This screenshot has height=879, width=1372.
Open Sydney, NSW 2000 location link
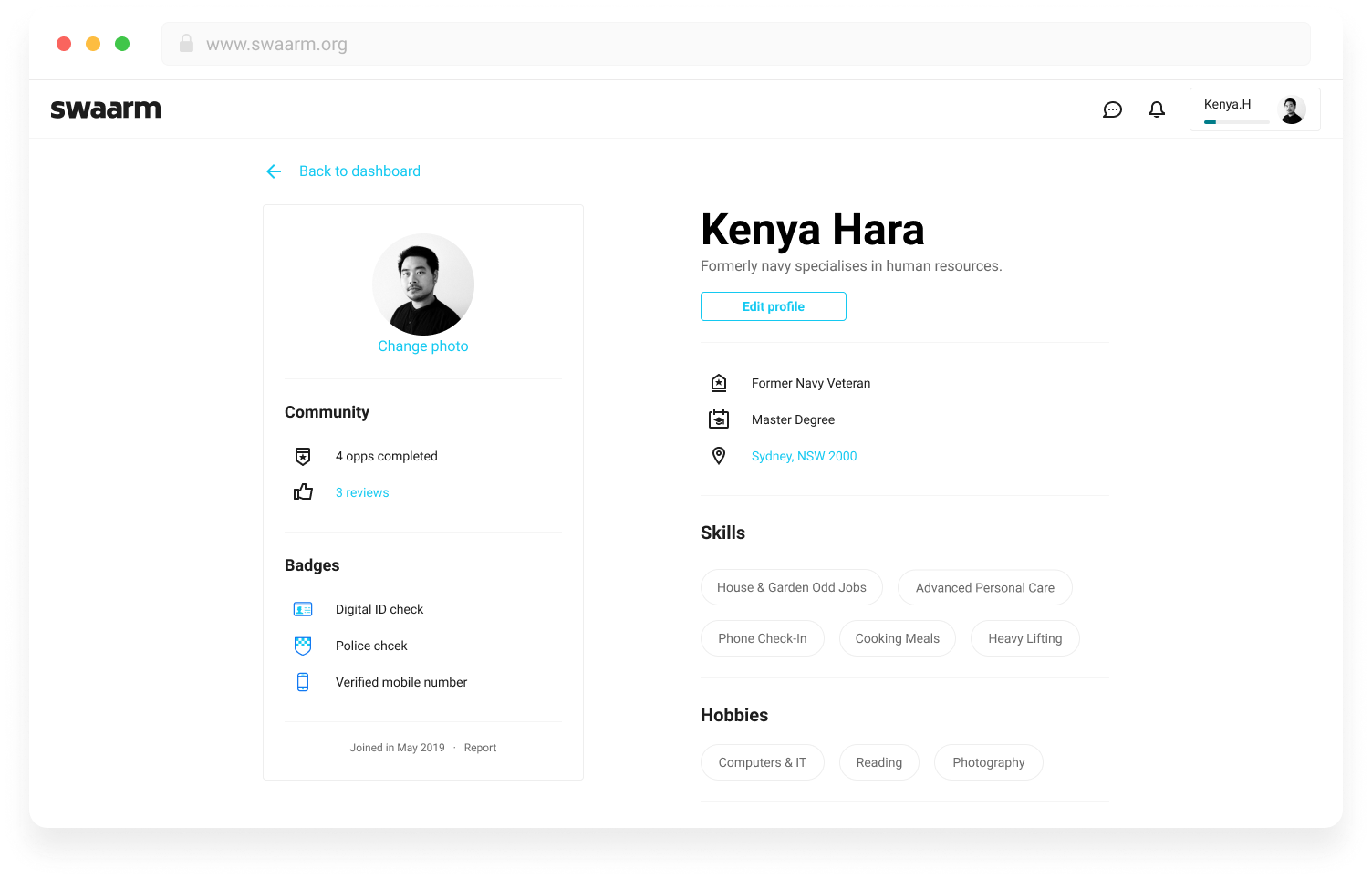(x=804, y=455)
